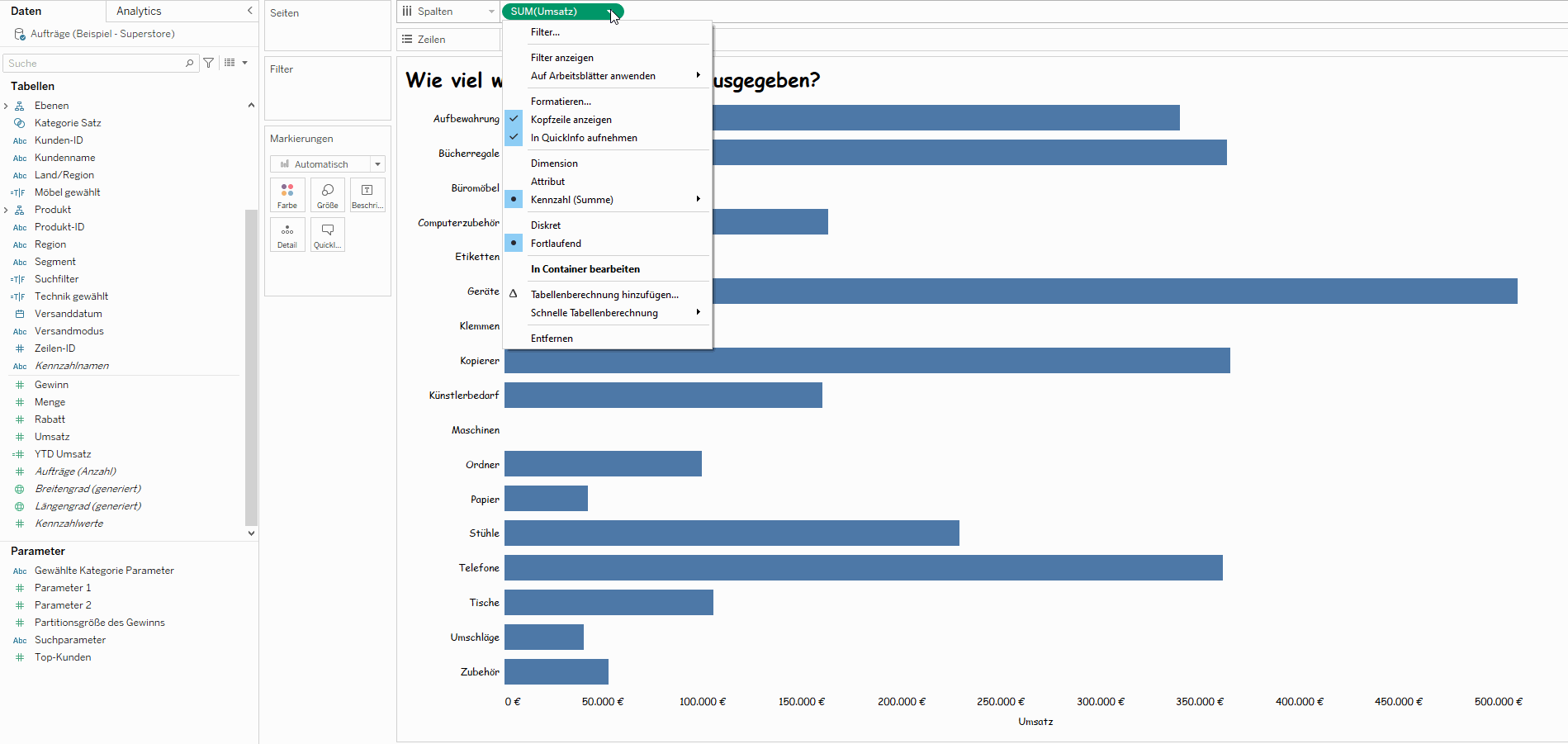Open the SUM(Umsatz) pill dropdown arrow
Viewport: 1568px width, 744px height.
click(611, 12)
